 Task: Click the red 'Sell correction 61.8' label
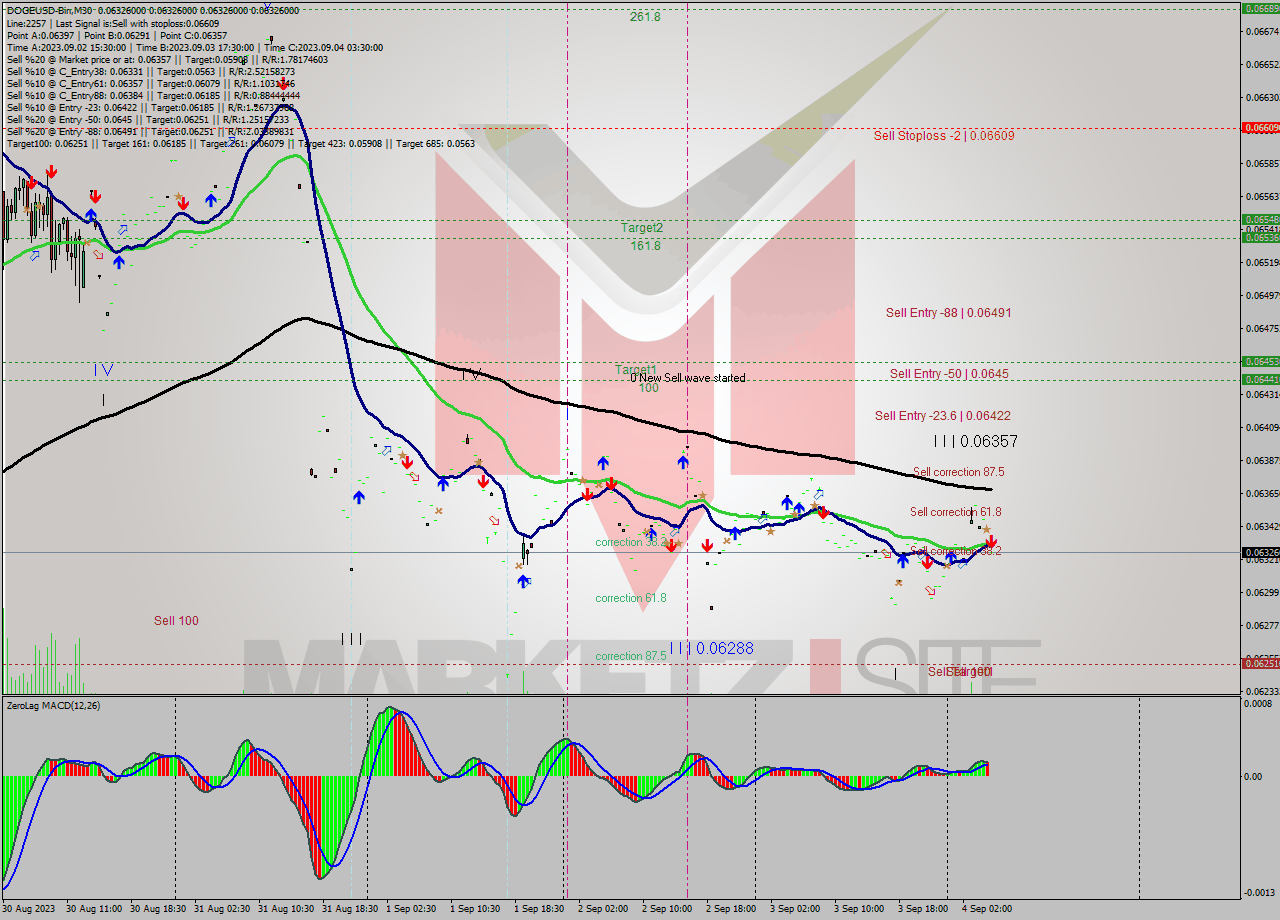click(956, 512)
